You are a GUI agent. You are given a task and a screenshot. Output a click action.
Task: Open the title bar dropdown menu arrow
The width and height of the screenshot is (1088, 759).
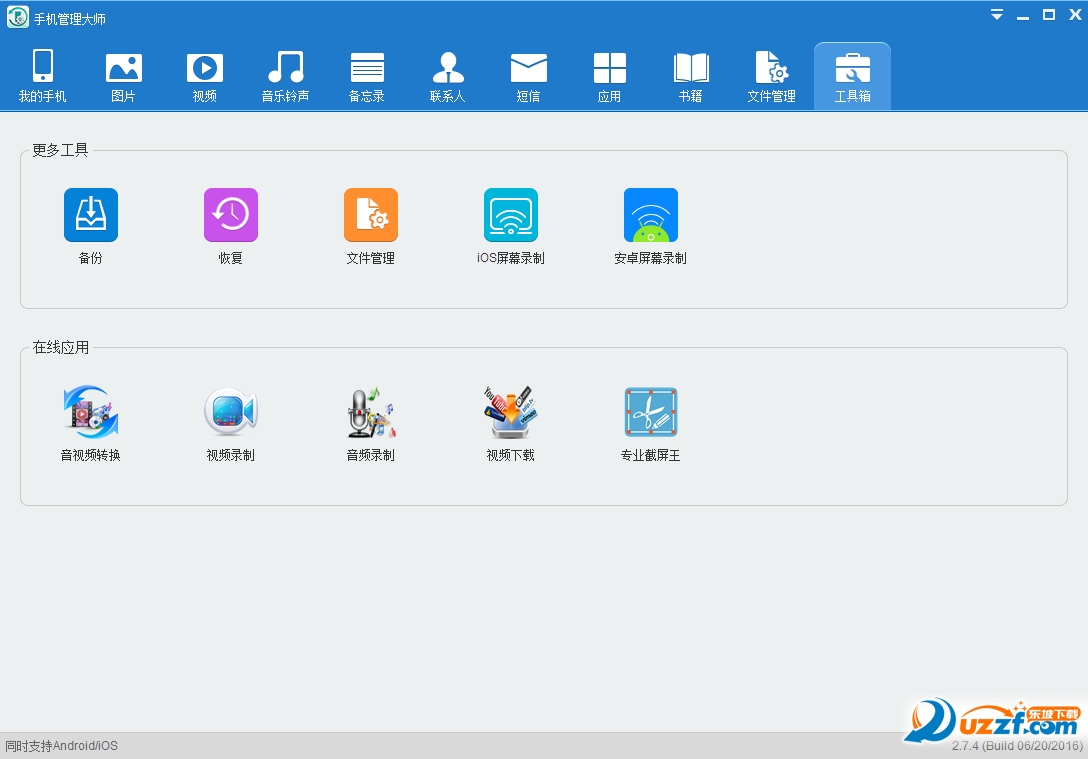click(x=997, y=15)
